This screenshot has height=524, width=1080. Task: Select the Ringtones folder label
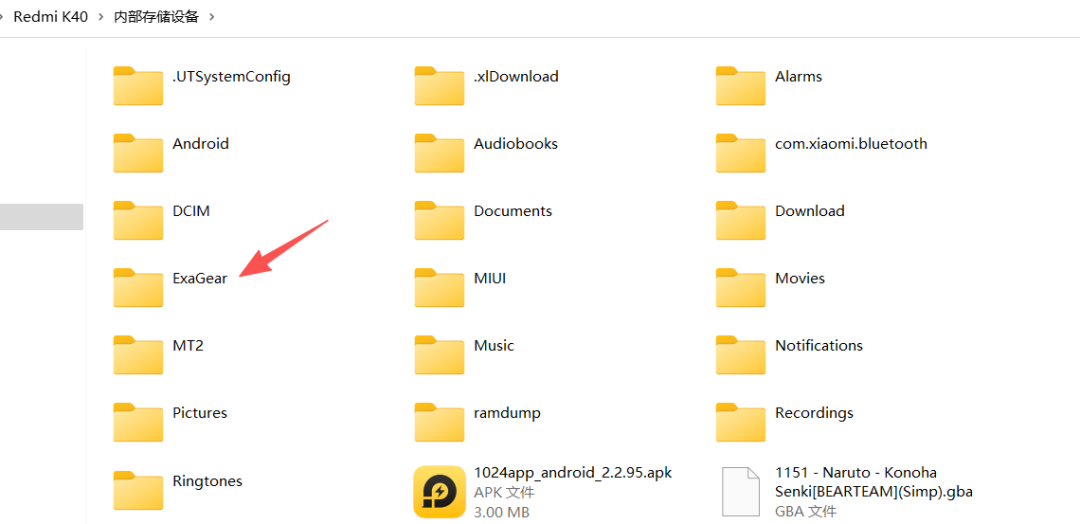click(x=207, y=481)
